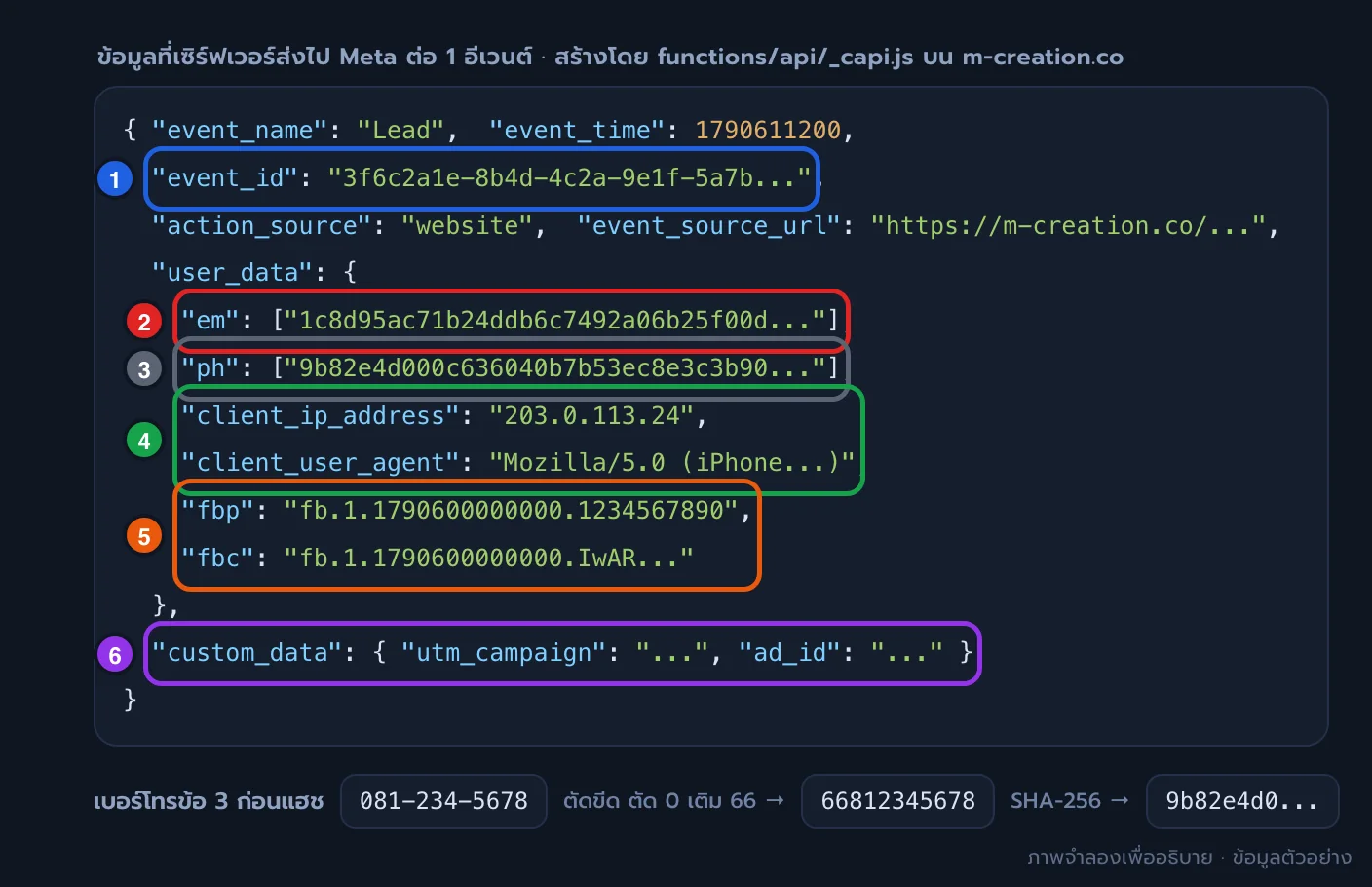Select the value "fb.1.1790600000000.IwAR..."
Image resolution: width=1372 pixels, height=887 pixels.
point(488,559)
